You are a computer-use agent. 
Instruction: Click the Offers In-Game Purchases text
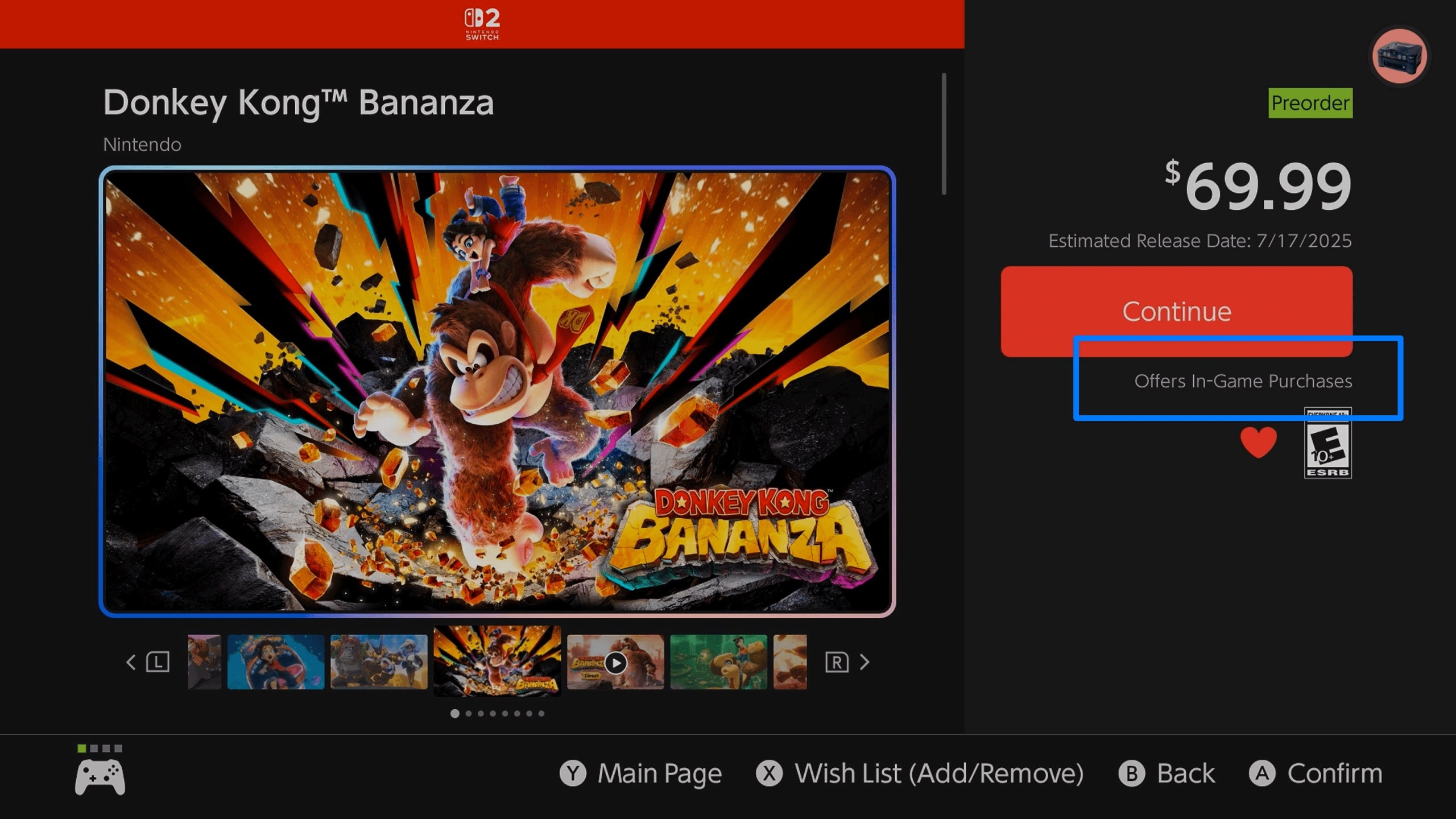pos(1243,381)
